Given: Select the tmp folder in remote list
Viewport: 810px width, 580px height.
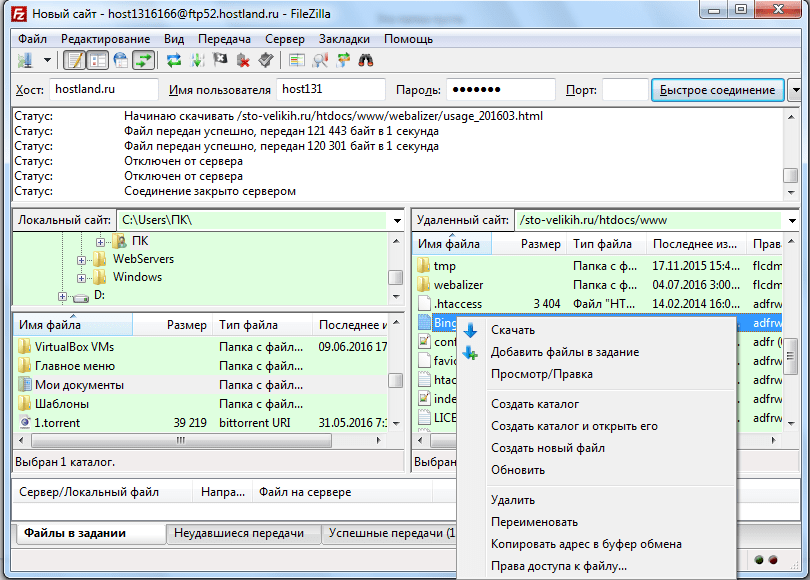Looking at the screenshot, I should pyautogui.click(x=598, y=266).
